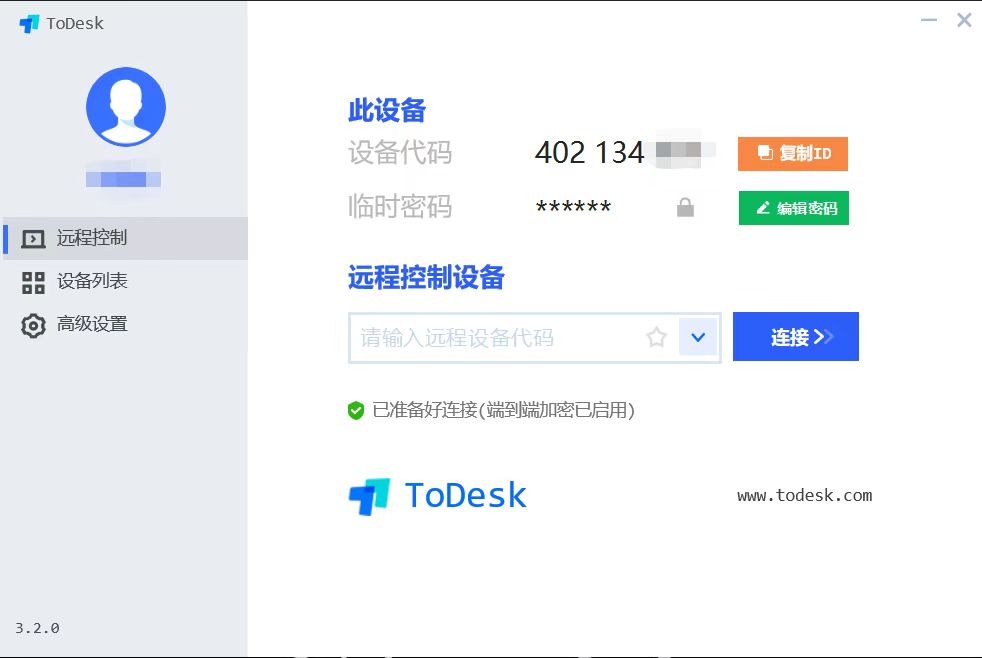Open 高级设置 via the gear icon
982x658 pixels.
(x=33, y=324)
